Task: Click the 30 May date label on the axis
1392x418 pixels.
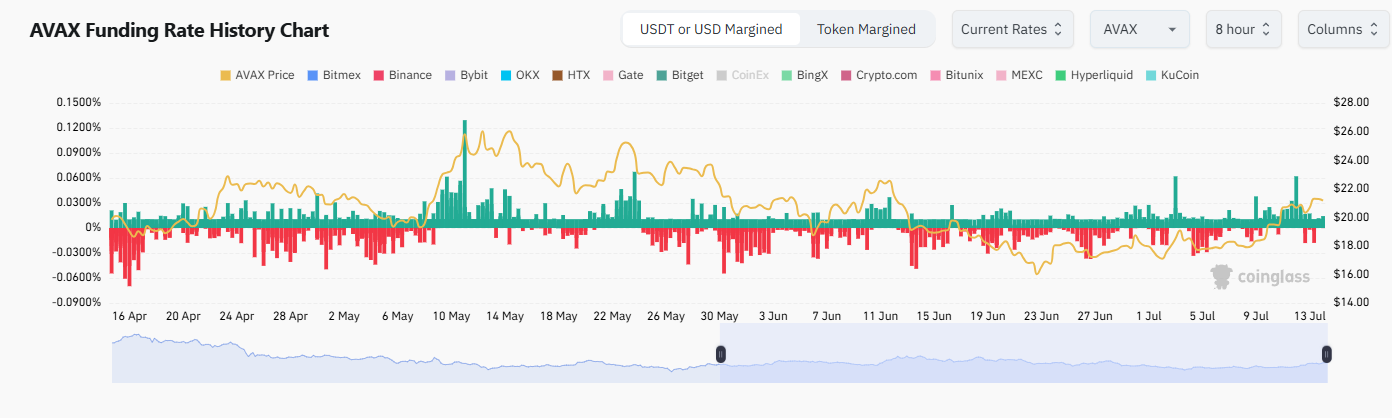Action: point(721,316)
